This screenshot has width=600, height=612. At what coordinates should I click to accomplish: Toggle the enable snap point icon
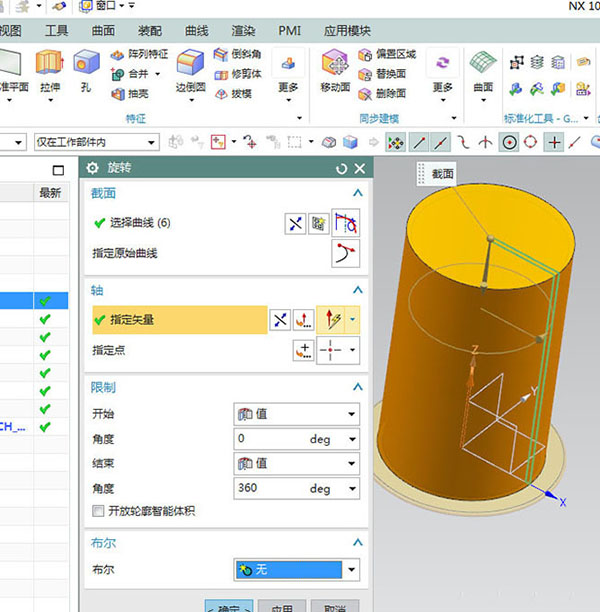coord(395,142)
